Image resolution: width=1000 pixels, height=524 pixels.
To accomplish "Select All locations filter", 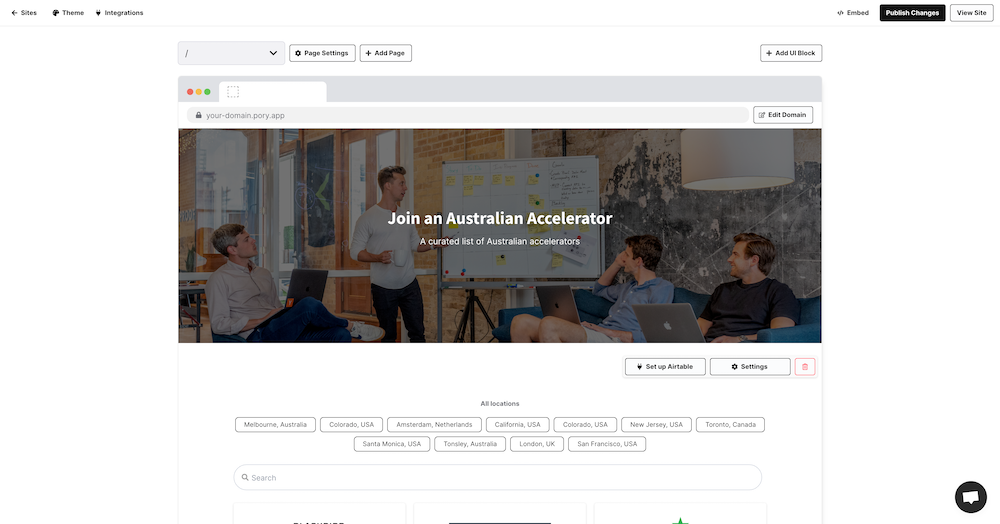I will coord(500,404).
